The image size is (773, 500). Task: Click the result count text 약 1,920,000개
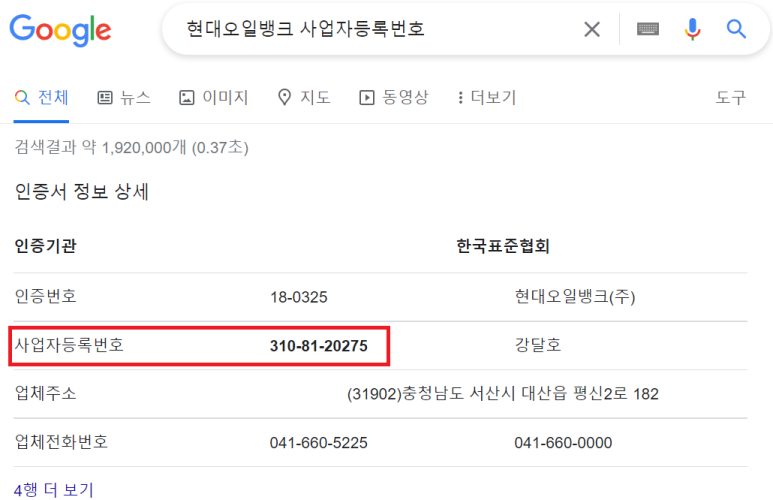[x=134, y=147]
